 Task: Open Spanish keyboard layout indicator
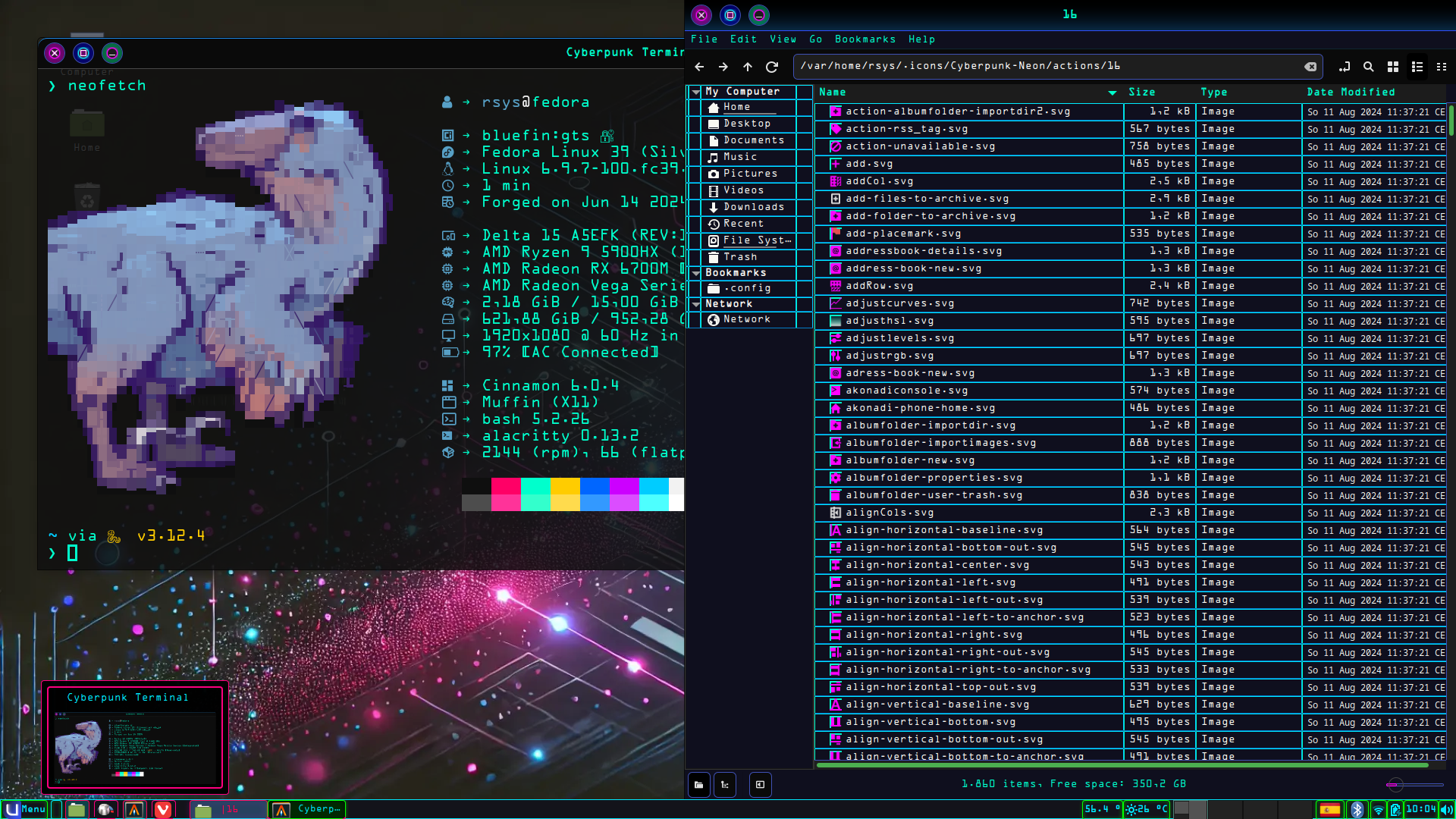pyautogui.click(x=1329, y=810)
